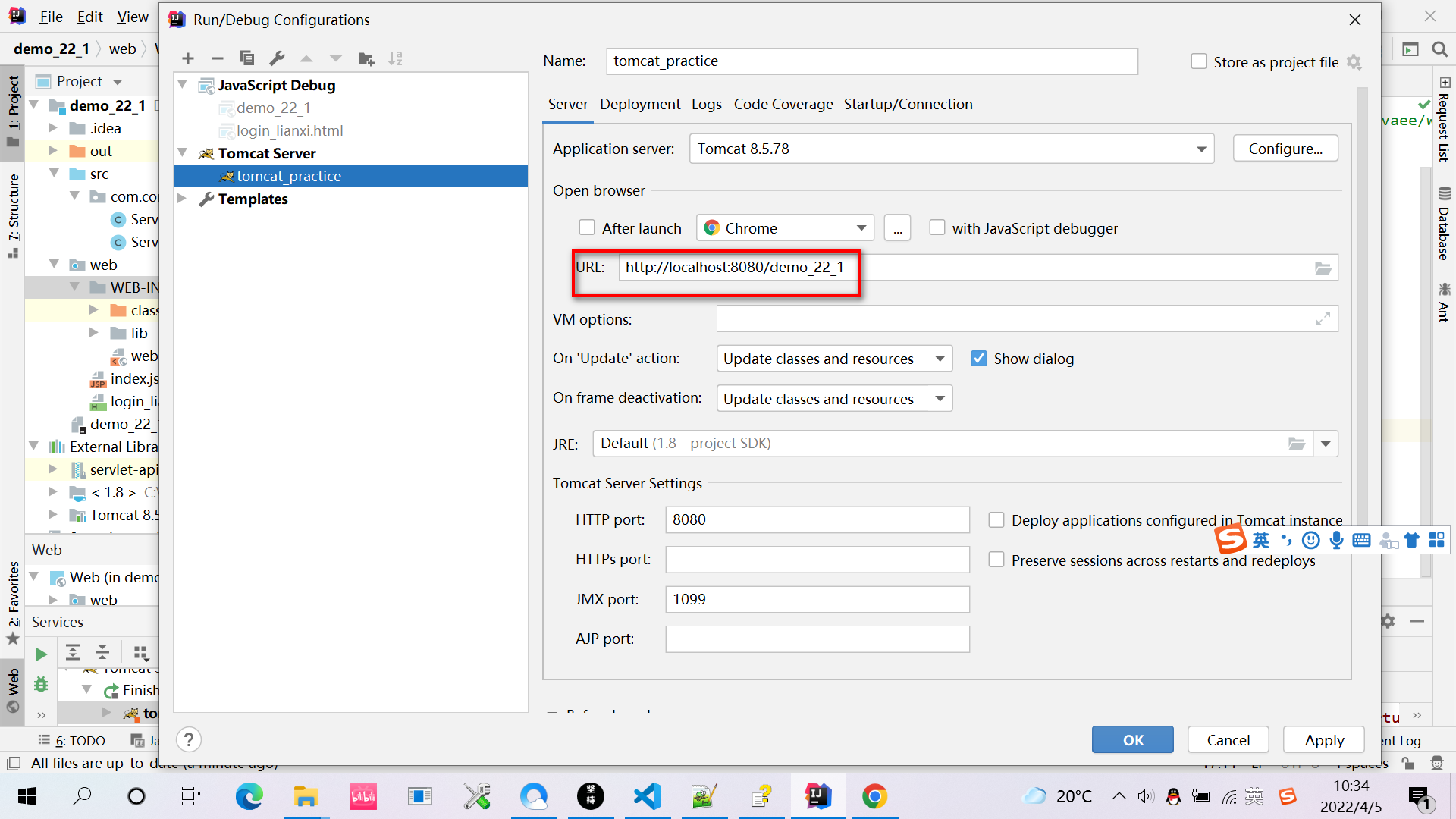Open Search Everywhere magnifier in IDE
This screenshot has height=819, width=1456.
pyautogui.click(x=1439, y=49)
